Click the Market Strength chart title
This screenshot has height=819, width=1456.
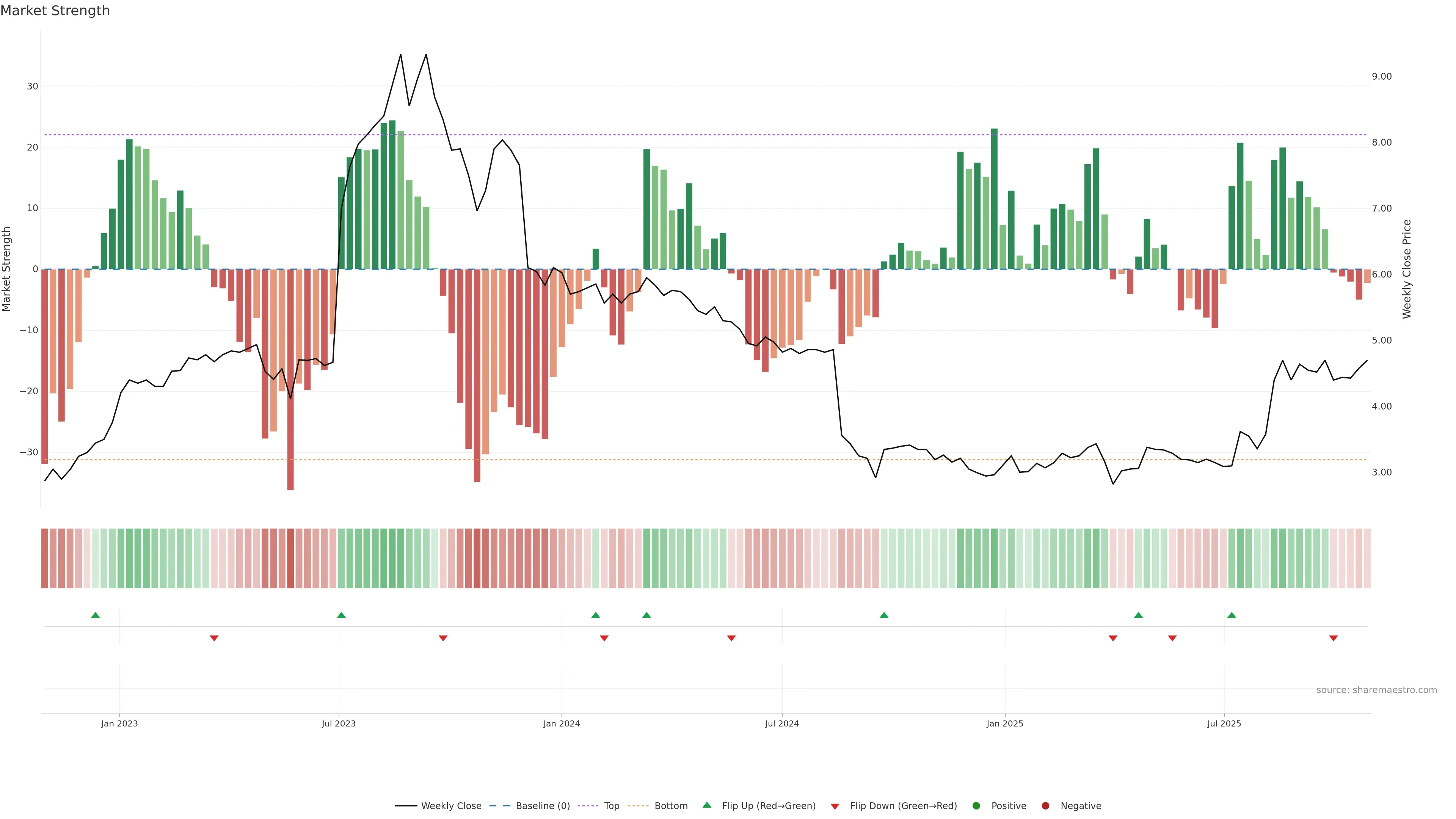[55, 11]
